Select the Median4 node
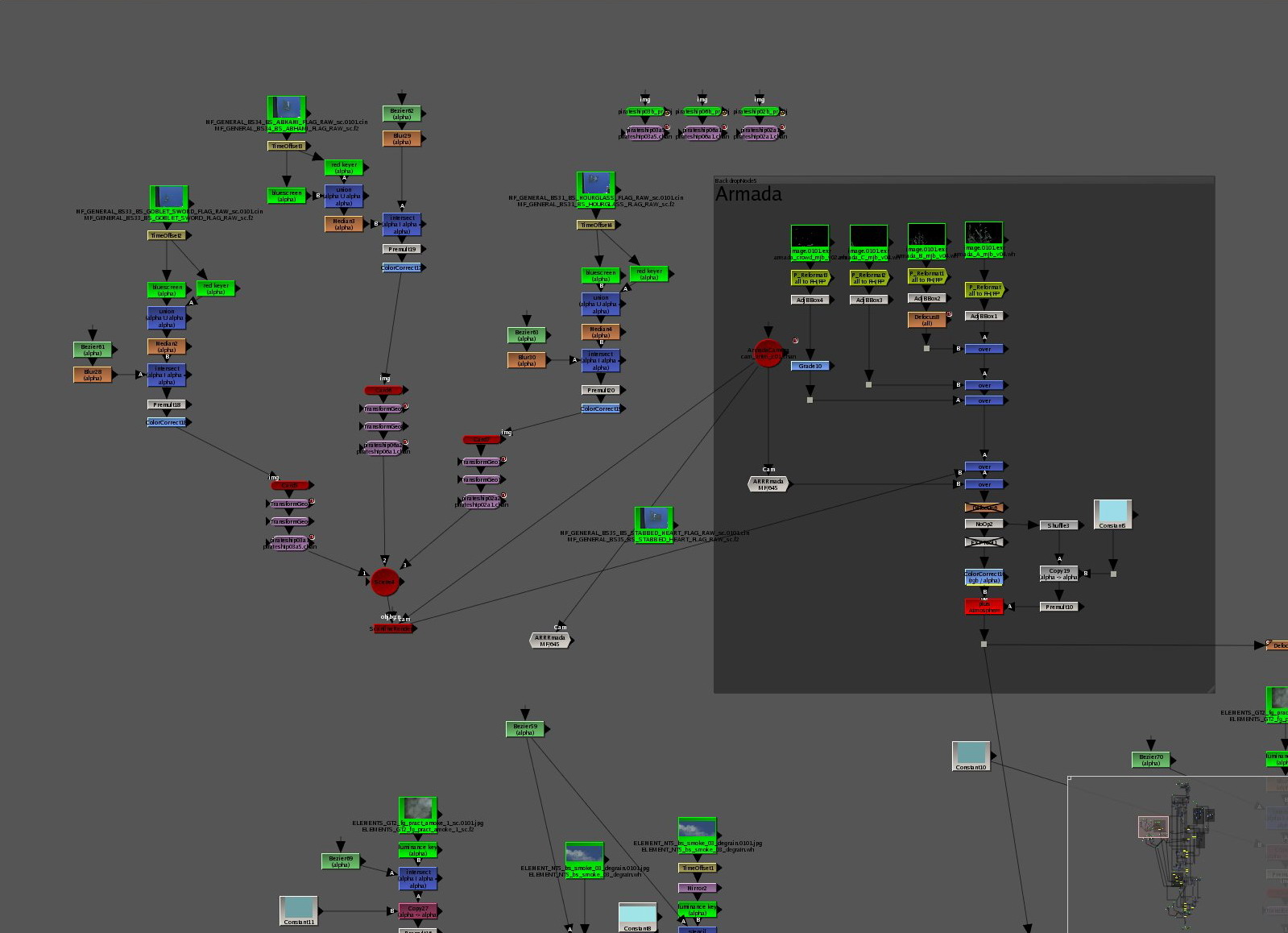The width and height of the screenshot is (1288, 933). coord(601,332)
